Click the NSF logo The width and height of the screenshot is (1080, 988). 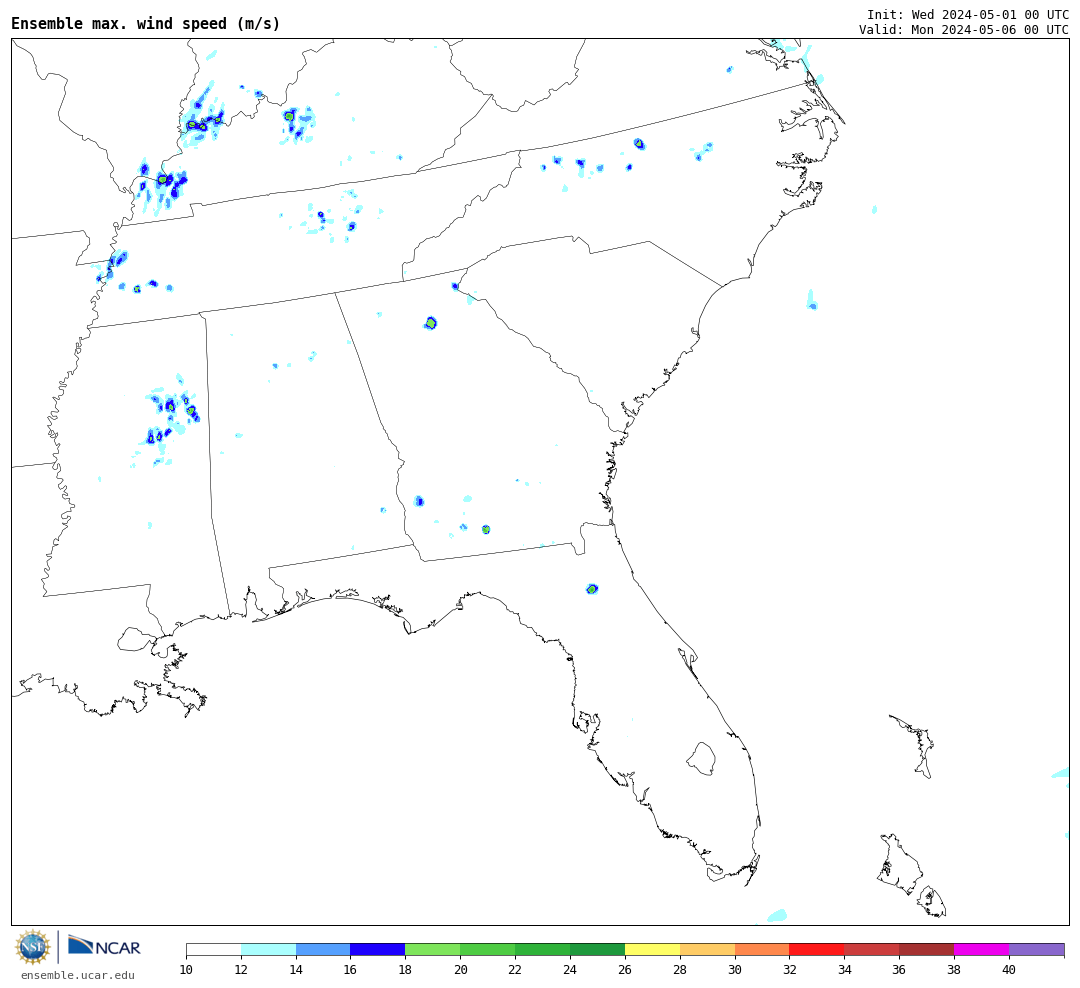click(x=33, y=947)
